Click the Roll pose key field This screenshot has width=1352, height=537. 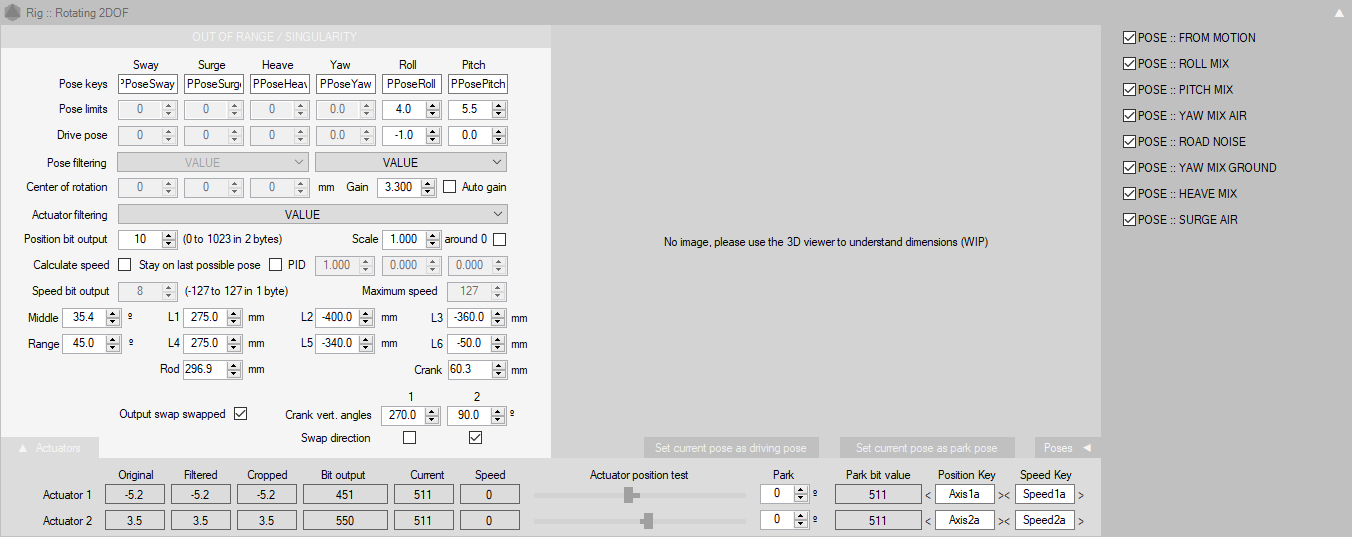point(412,84)
